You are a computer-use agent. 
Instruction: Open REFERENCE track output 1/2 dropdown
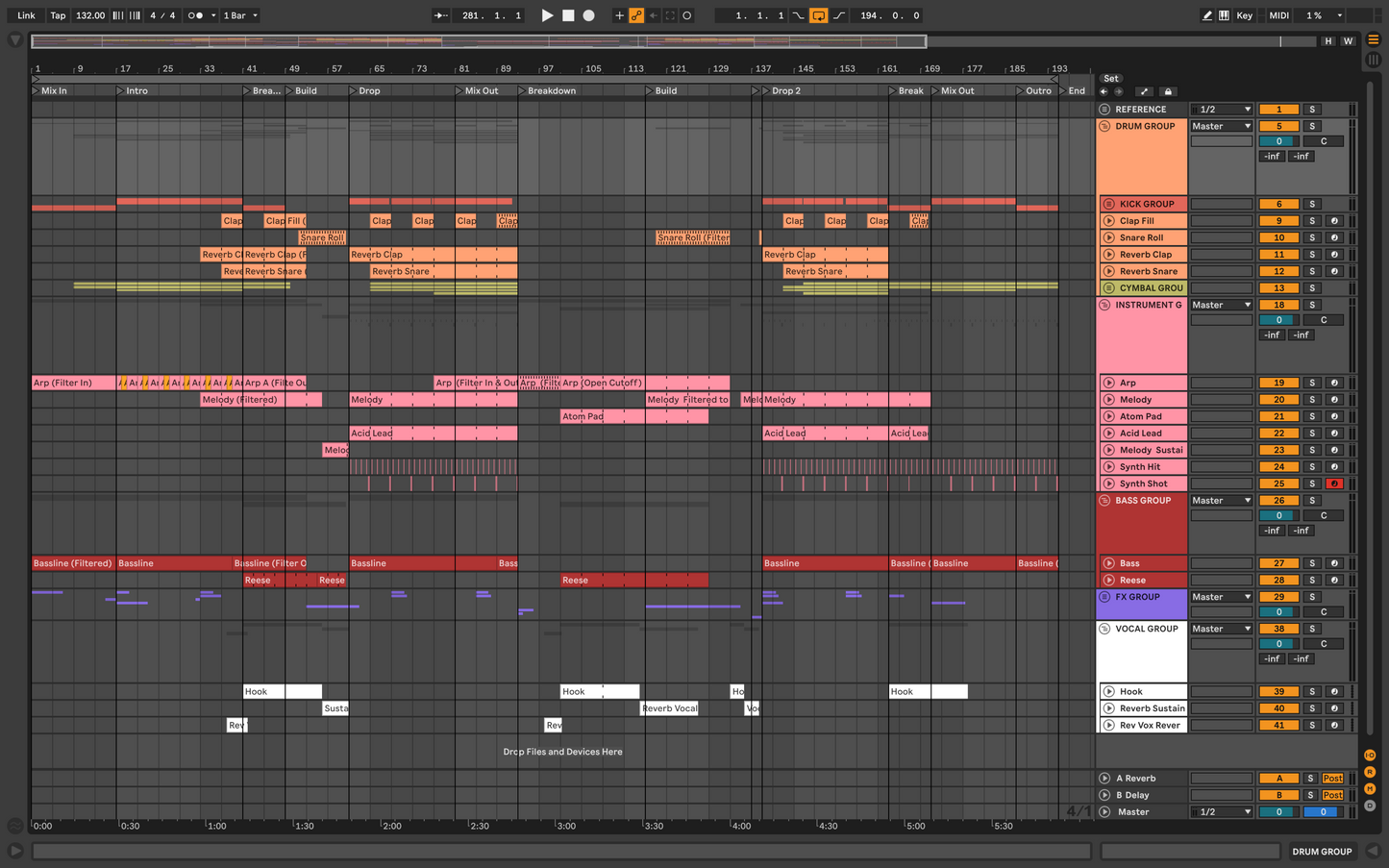pos(1221,110)
